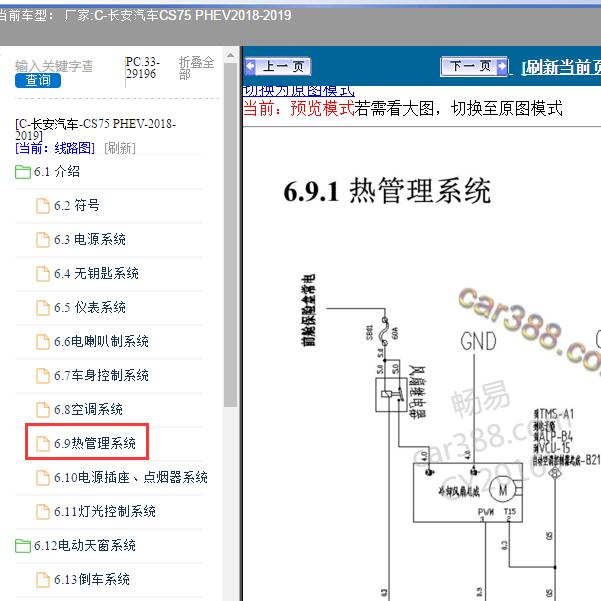Expand the 6.12电动天窗系统 folder icon

pos(23,546)
